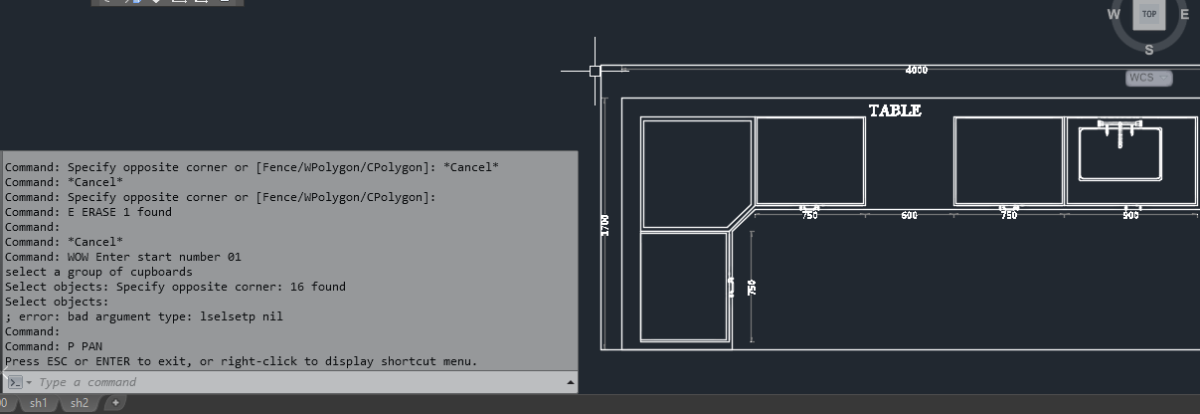Open the WCS coordinate system dropdown
The height and width of the screenshot is (414, 1200).
click(x=1149, y=78)
